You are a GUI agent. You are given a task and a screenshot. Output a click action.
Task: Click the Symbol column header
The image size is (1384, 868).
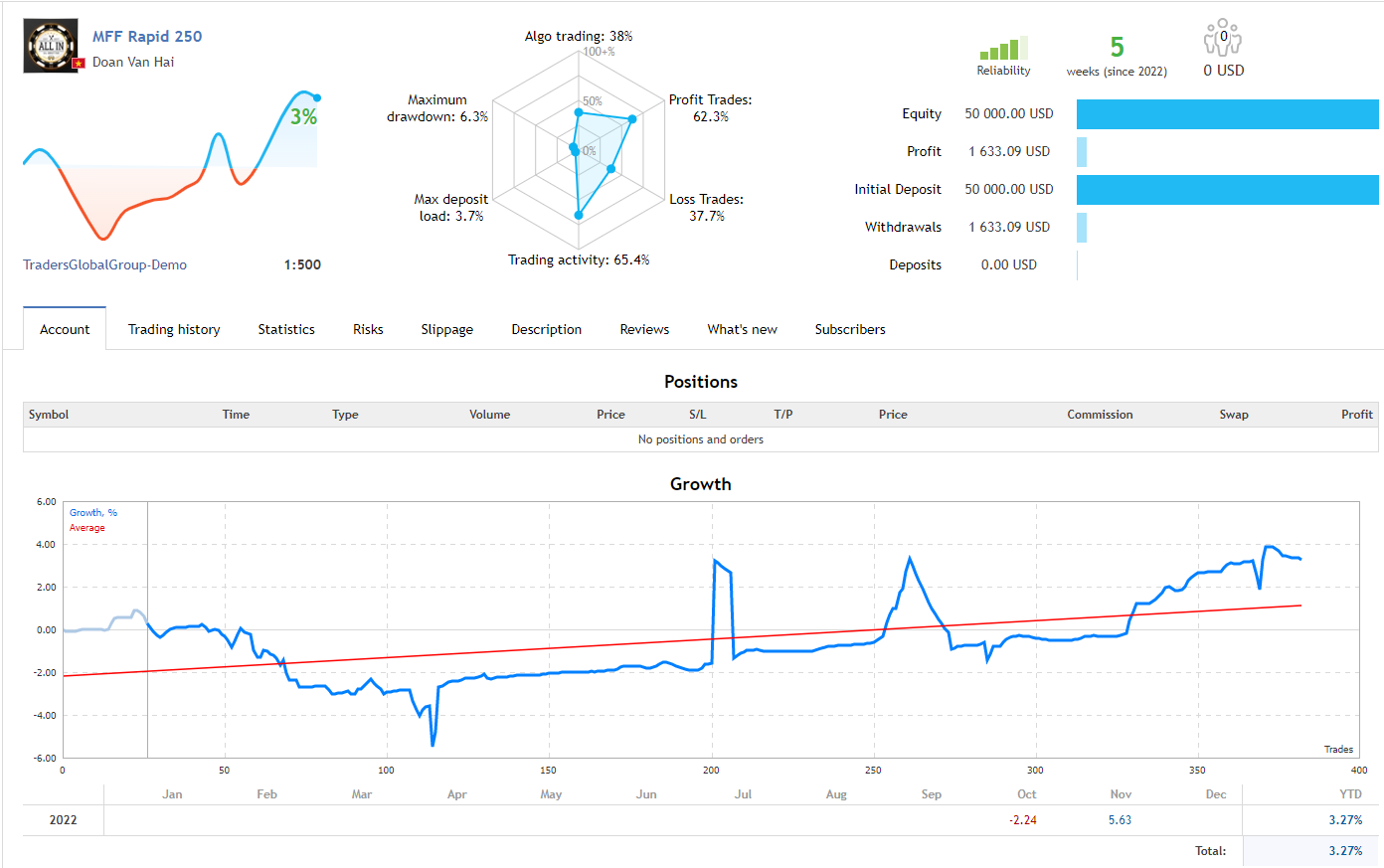click(x=49, y=415)
